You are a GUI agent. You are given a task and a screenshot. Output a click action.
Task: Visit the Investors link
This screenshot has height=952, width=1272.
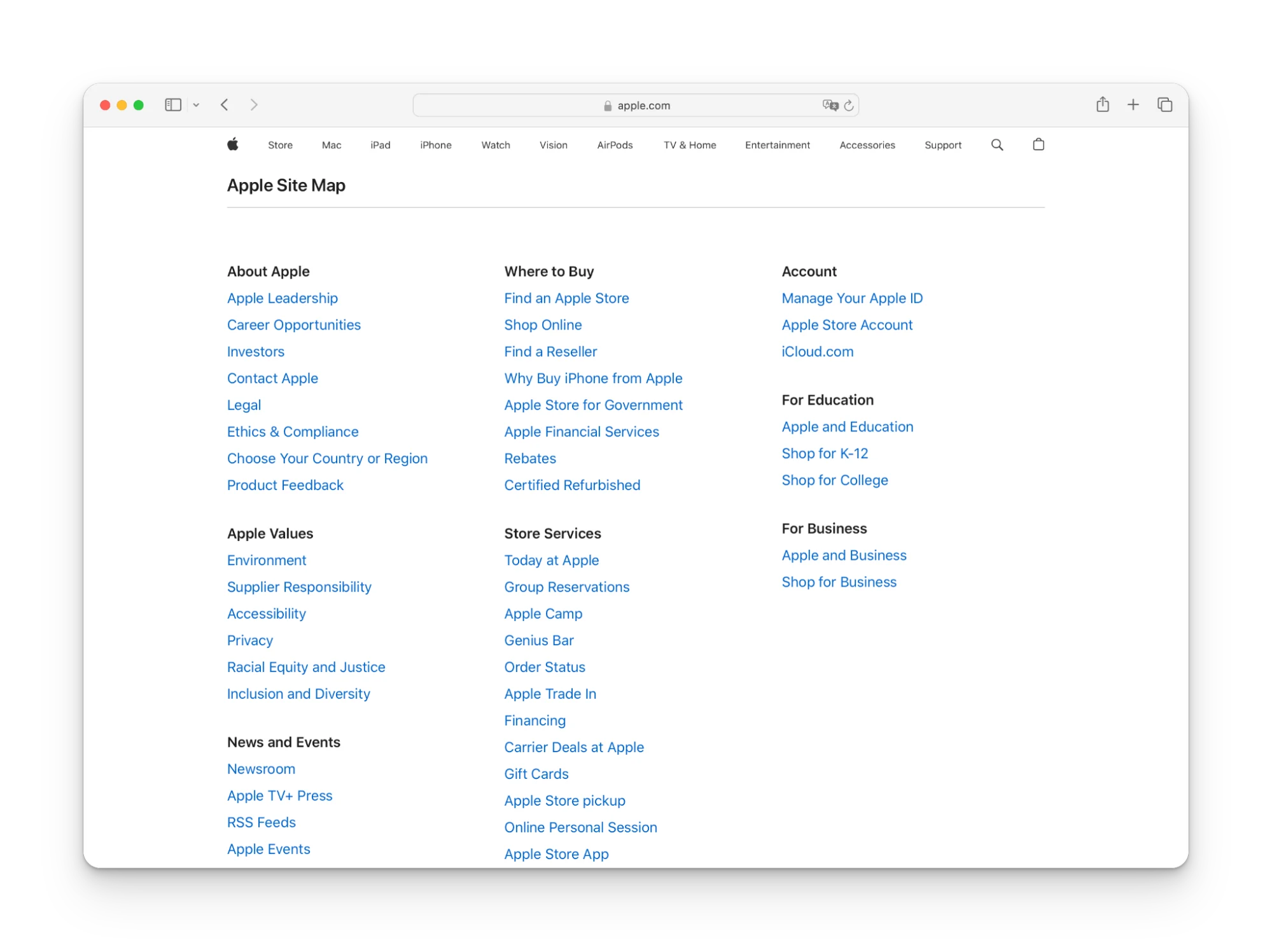256,351
